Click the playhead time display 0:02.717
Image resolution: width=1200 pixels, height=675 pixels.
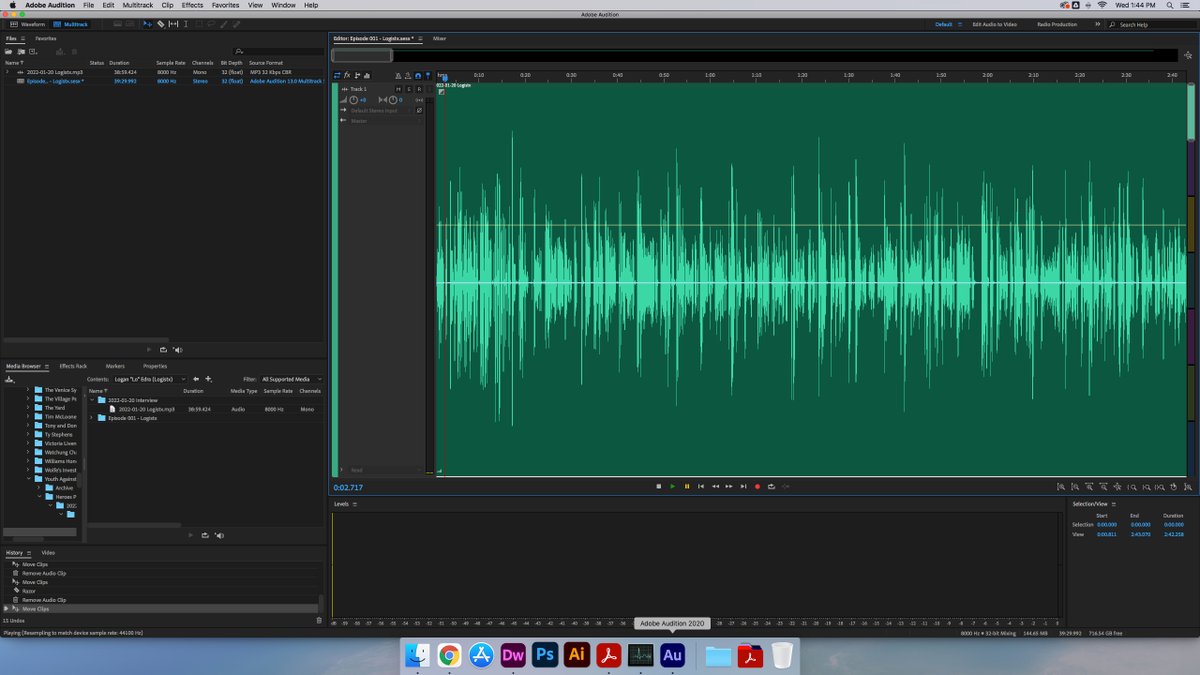click(x=348, y=487)
